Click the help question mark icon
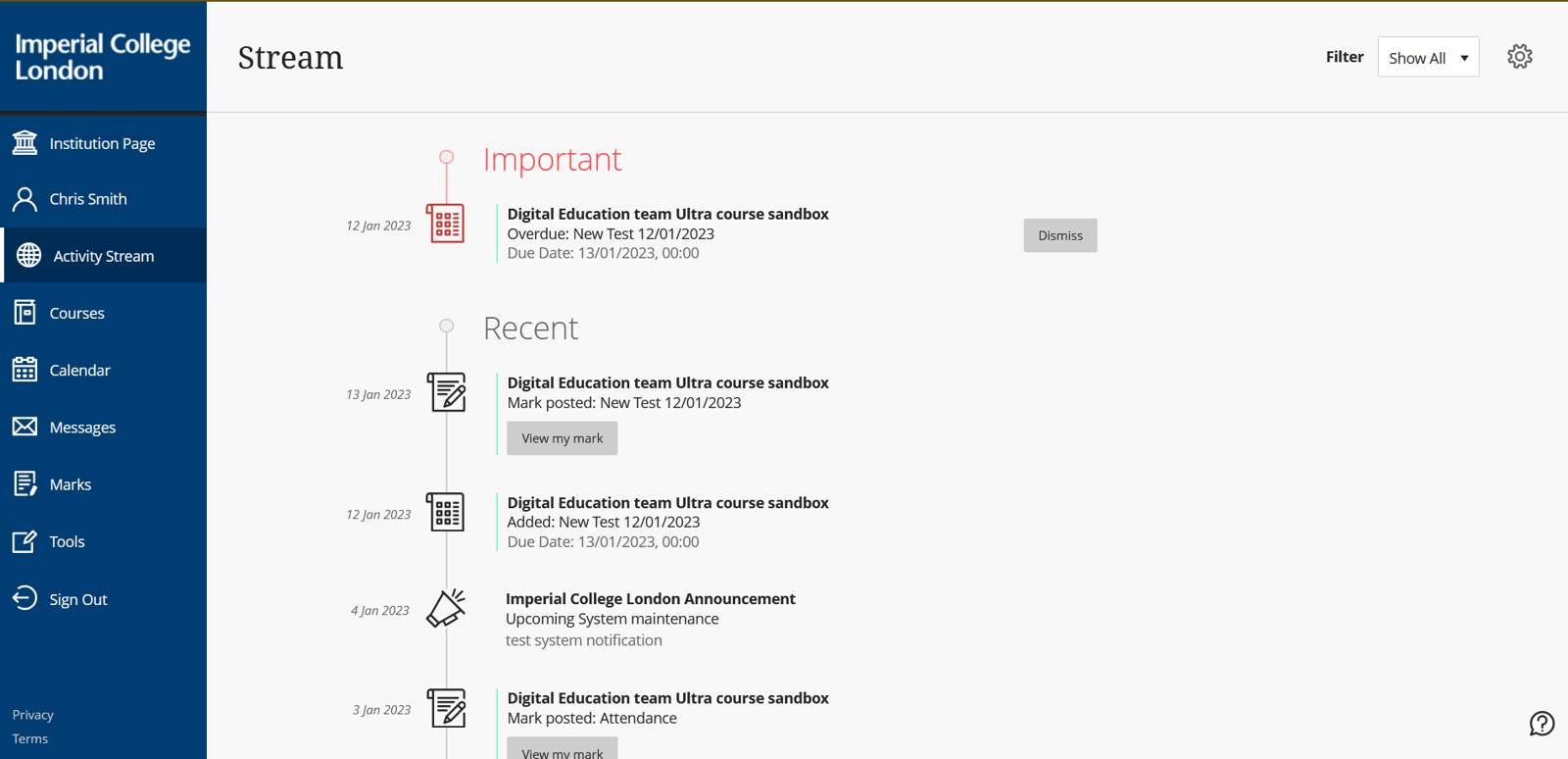The height and width of the screenshot is (759, 1568). point(1542,724)
